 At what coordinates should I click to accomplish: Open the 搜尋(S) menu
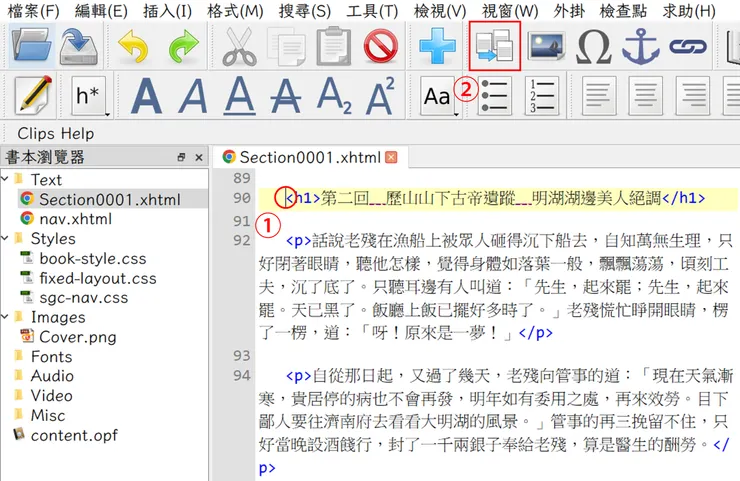click(305, 11)
